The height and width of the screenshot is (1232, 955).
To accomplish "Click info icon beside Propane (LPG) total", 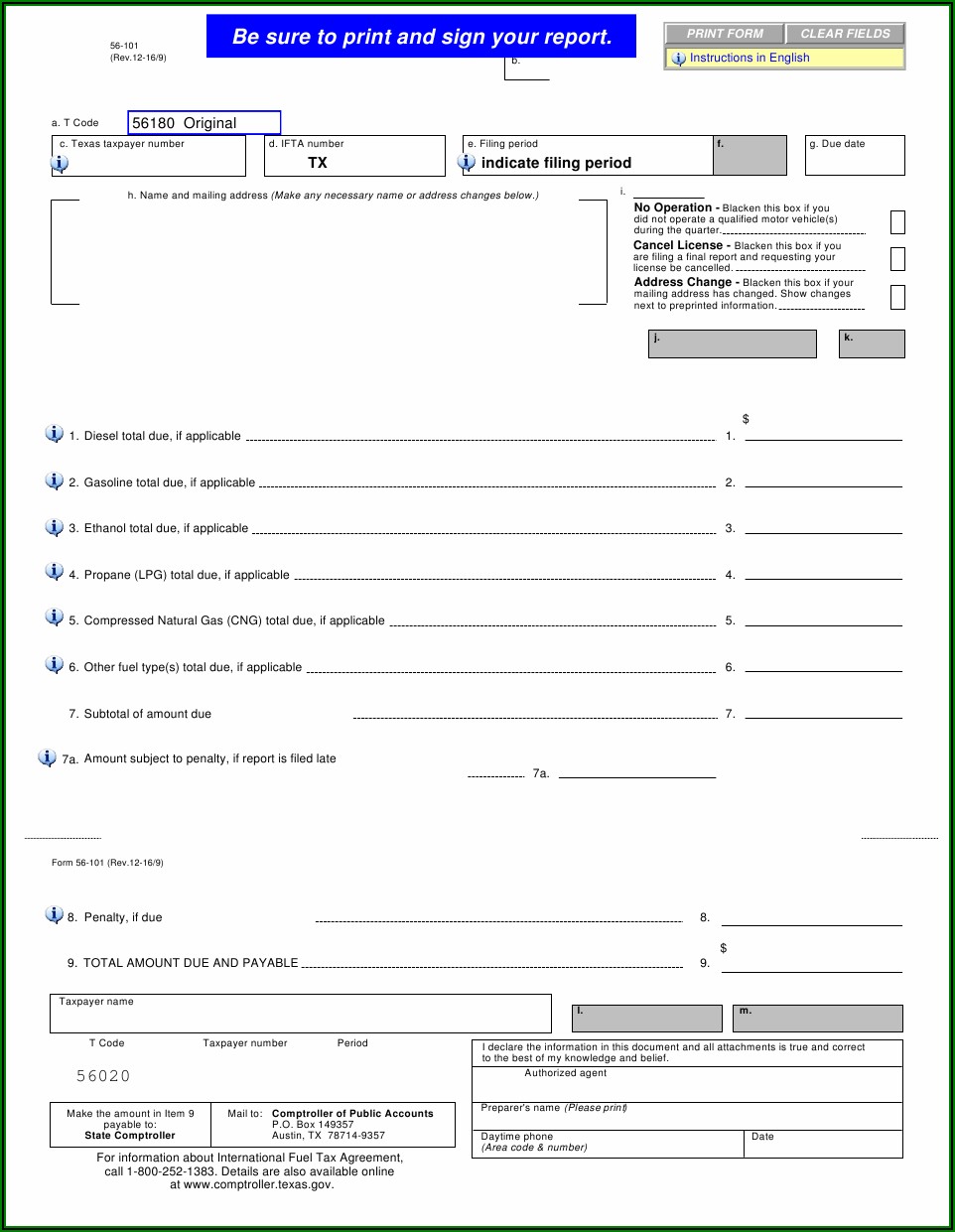I will tap(55, 572).
